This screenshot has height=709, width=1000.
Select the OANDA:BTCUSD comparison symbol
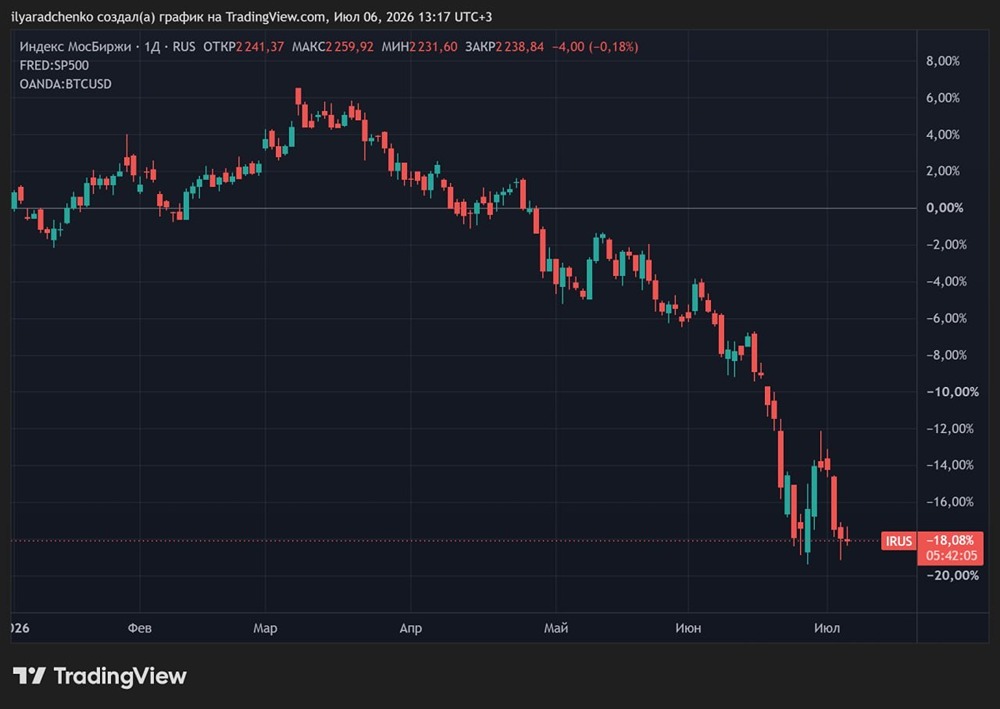66,84
